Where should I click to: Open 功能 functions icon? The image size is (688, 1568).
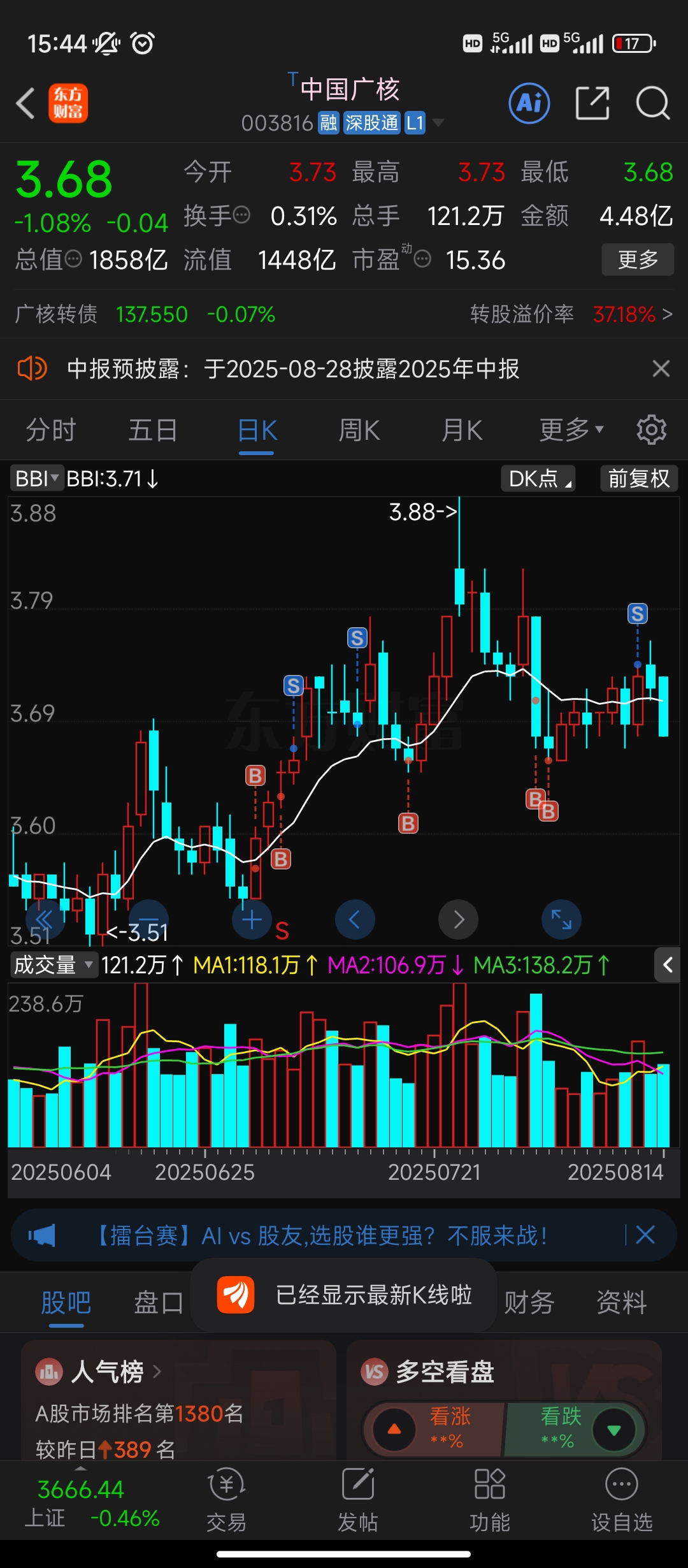(x=490, y=1500)
